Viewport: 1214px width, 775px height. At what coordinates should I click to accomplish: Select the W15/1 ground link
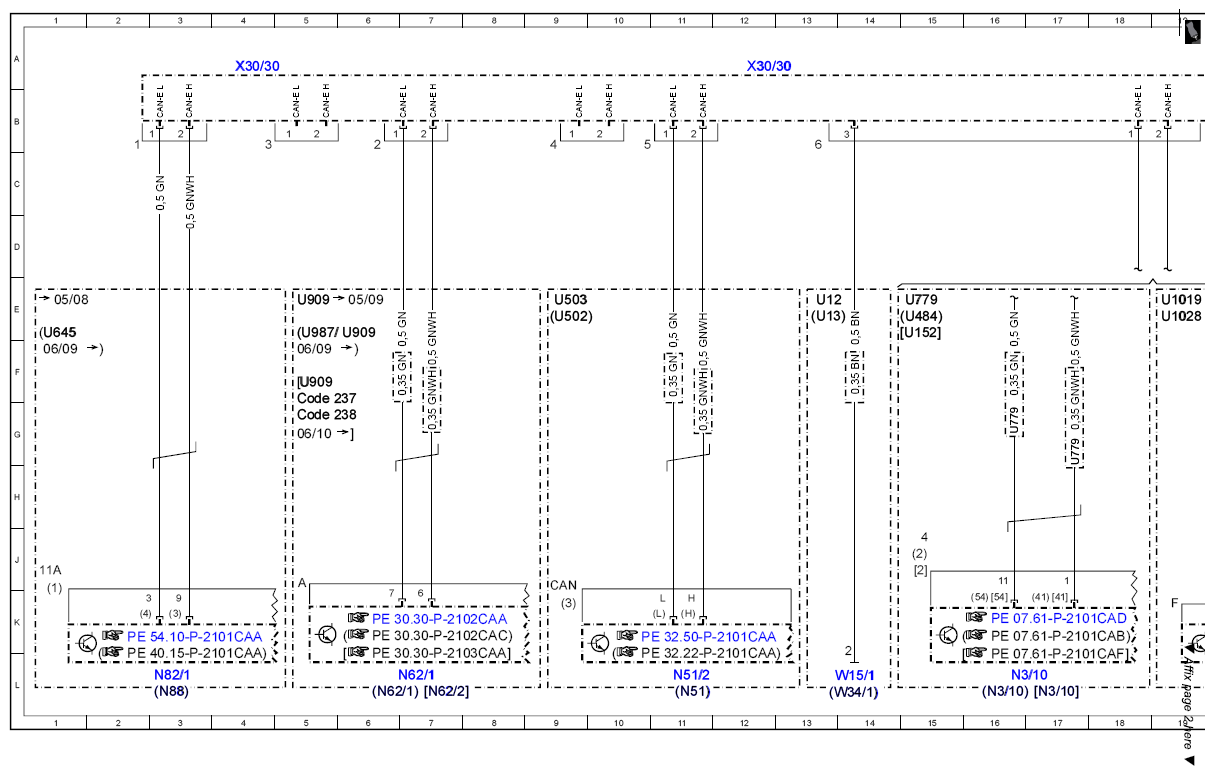click(856, 675)
